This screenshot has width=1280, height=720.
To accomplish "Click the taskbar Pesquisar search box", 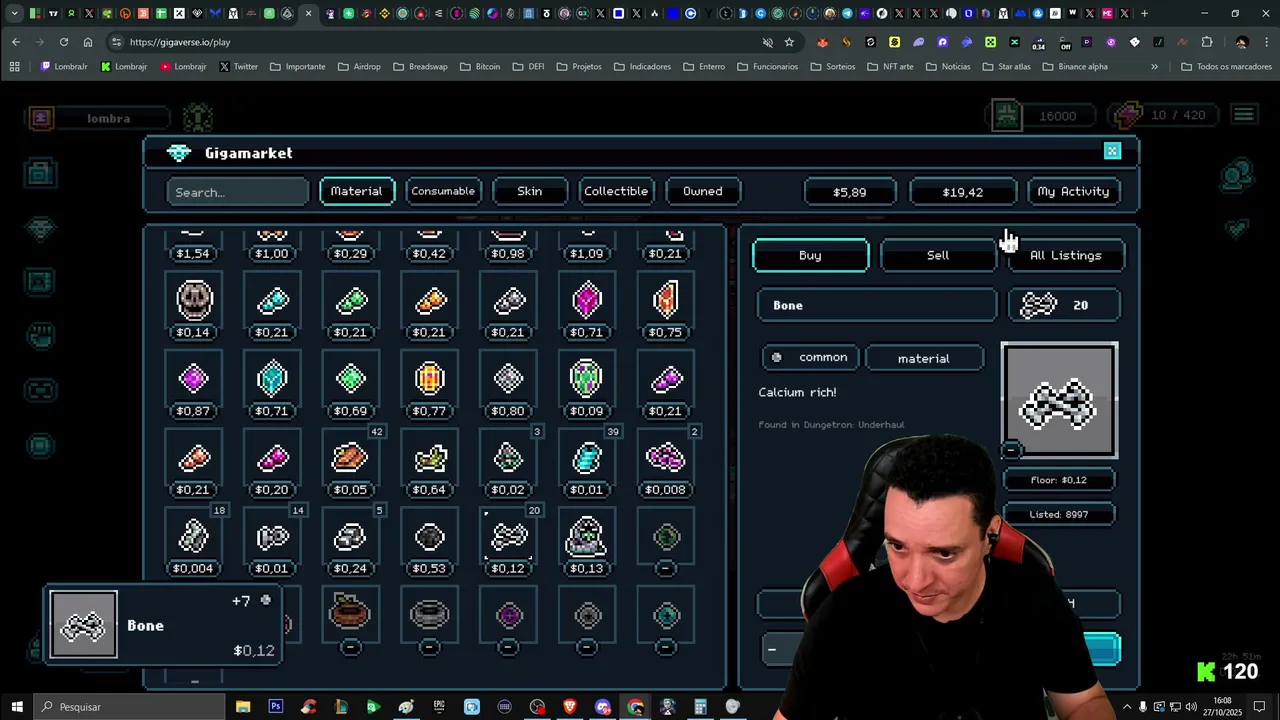I will point(130,707).
